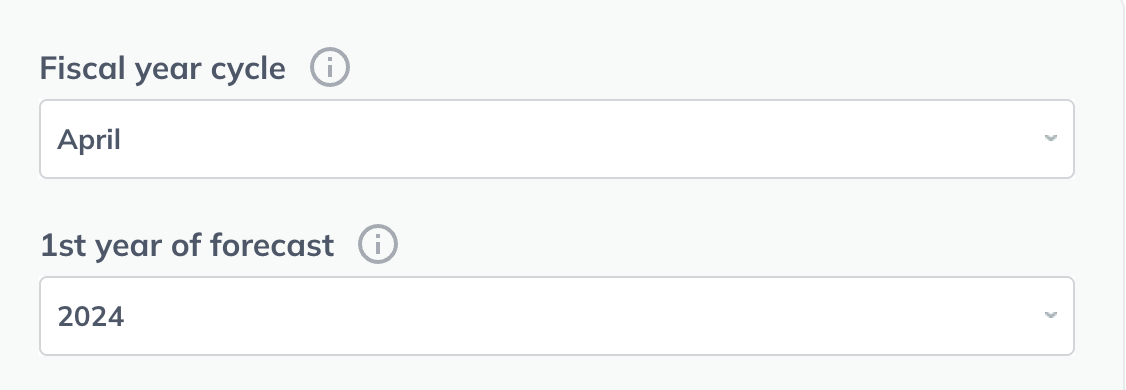Click the info icon beside 1st year of forecast
The width and height of the screenshot is (1126, 390).
pyautogui.click(x=378, y=244)
